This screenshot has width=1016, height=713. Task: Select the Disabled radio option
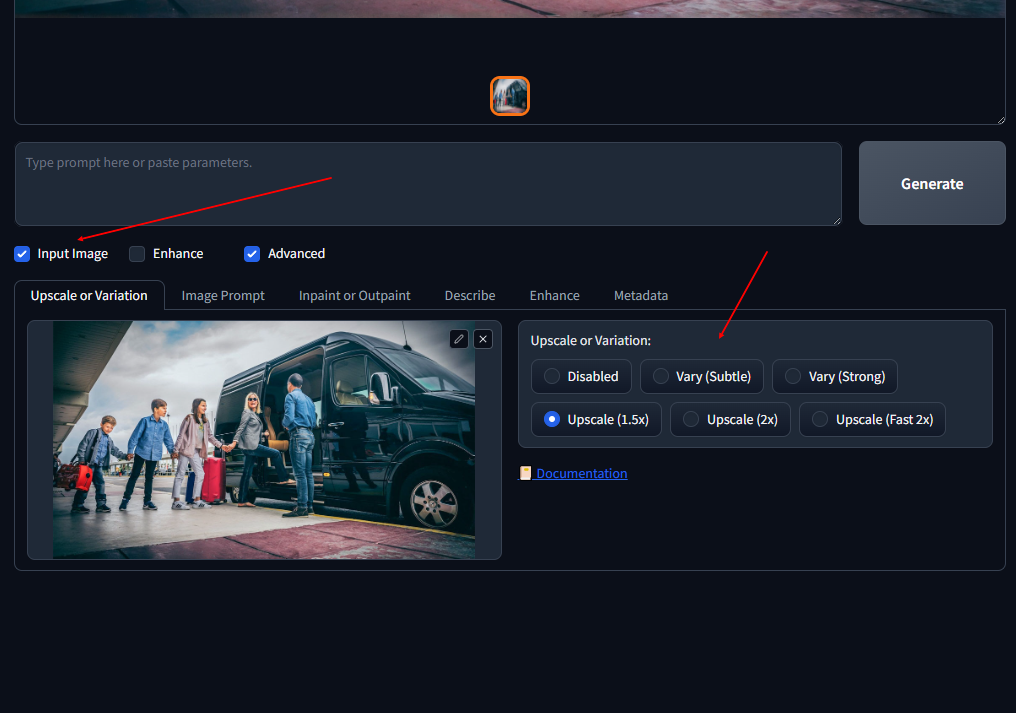click(581, 377)
